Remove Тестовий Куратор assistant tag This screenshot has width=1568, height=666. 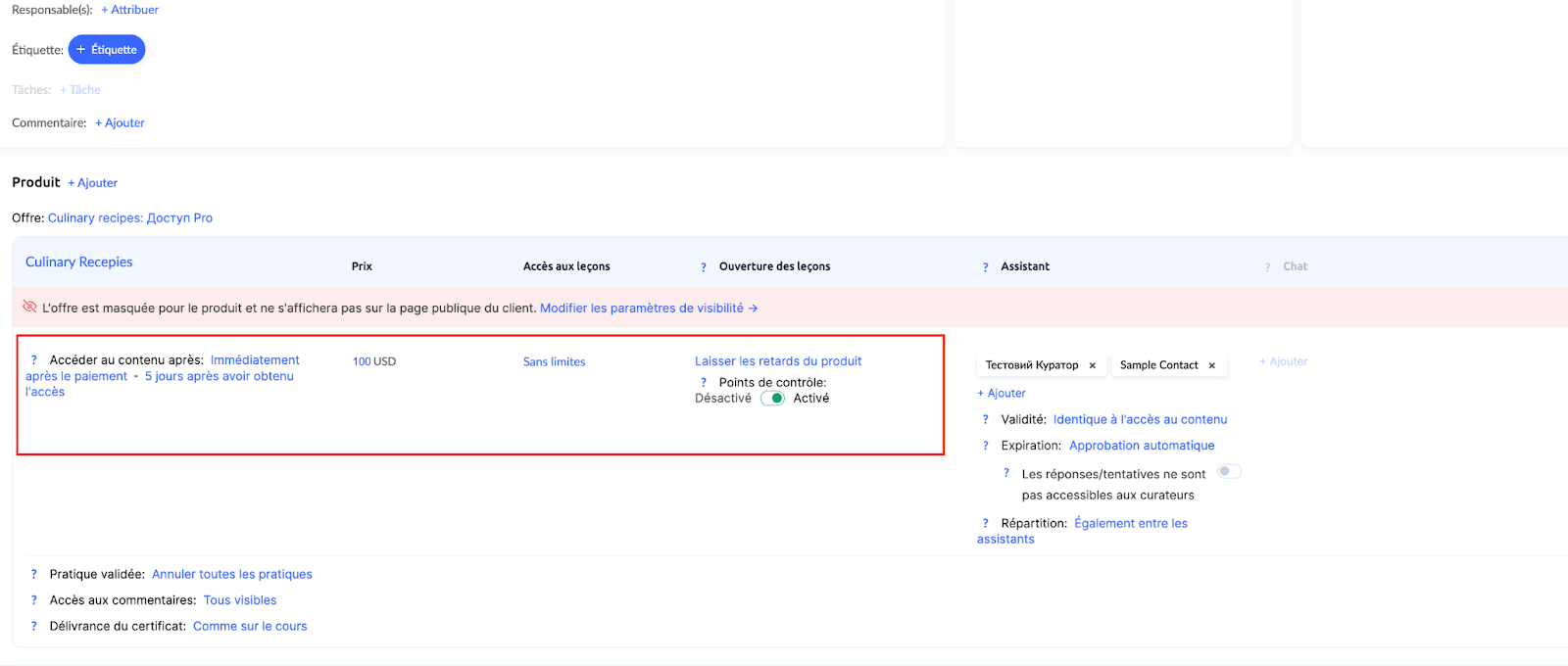click(1093, 365)
